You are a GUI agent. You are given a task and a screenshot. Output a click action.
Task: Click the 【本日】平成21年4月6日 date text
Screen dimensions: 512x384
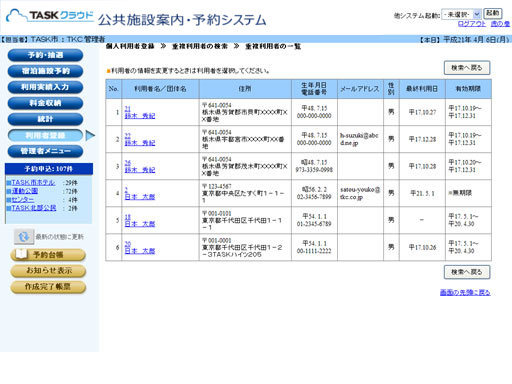pyautogui.click(x=464, y=39)
